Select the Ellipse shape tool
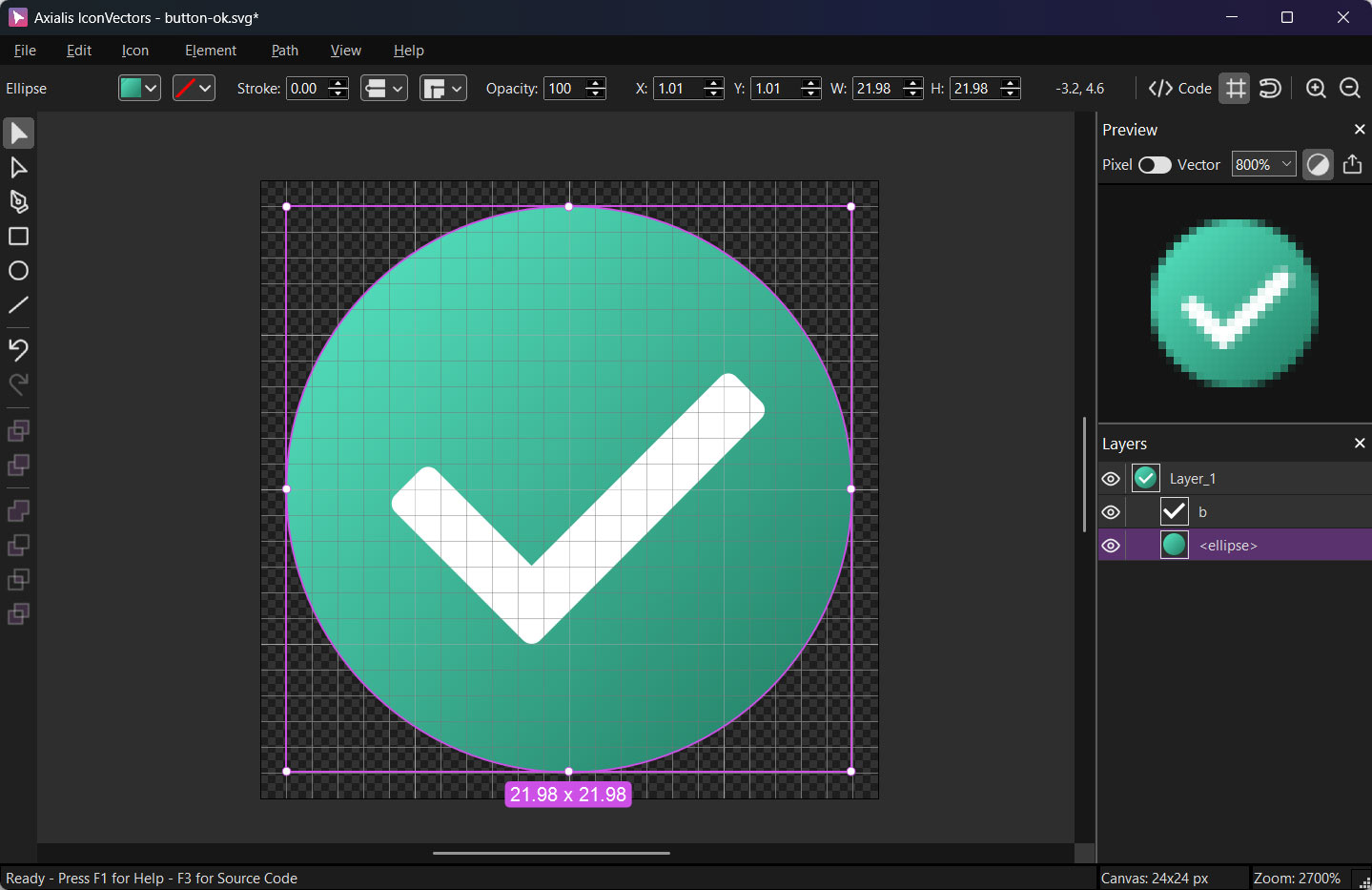The image size is (1372, 890). [x=18, y=271]
